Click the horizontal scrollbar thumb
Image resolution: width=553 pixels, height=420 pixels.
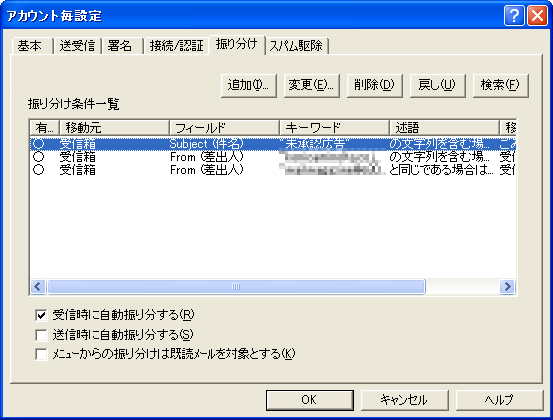[236, 286]
